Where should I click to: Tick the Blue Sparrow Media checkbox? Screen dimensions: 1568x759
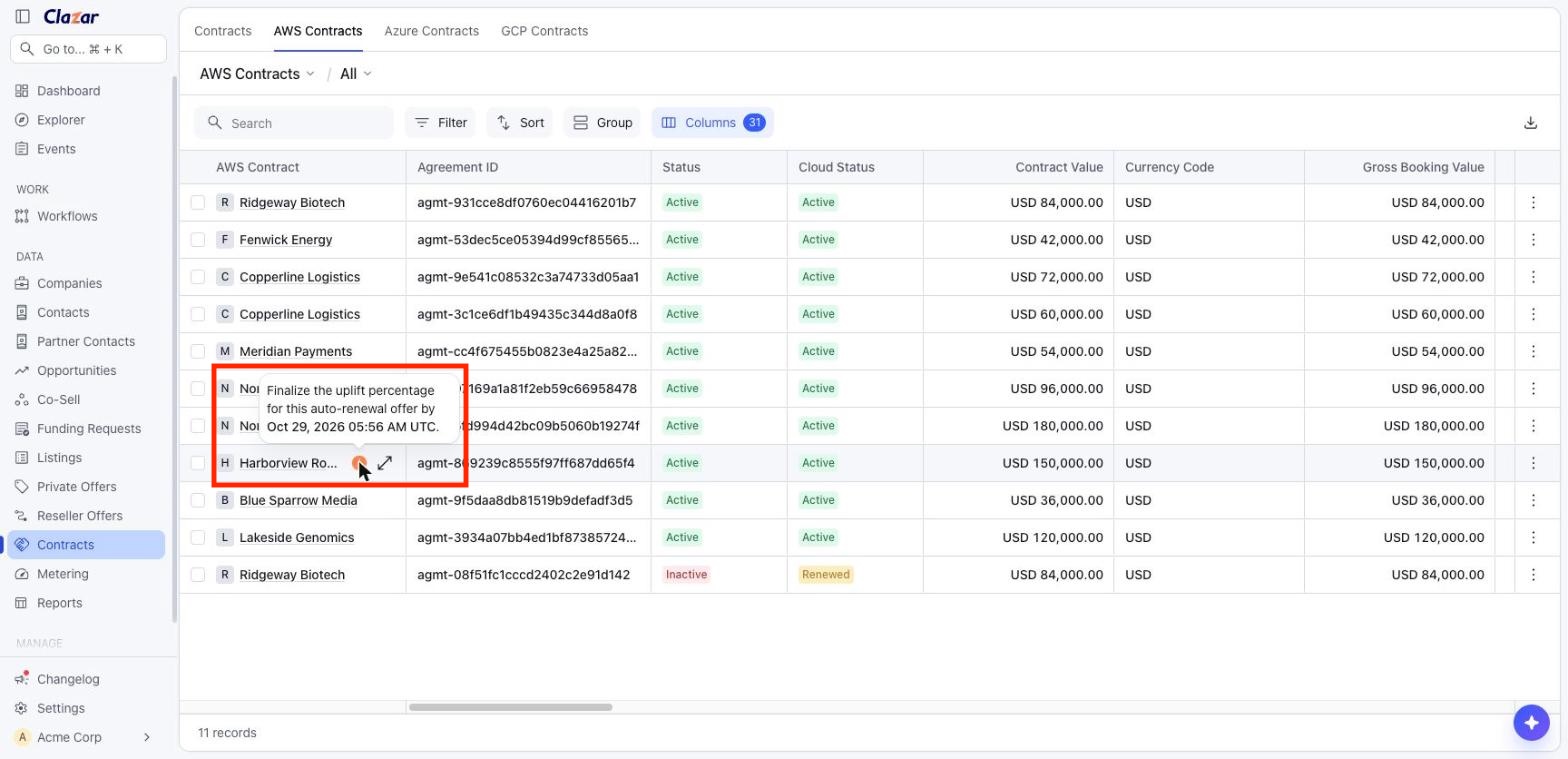pos(198,500)
